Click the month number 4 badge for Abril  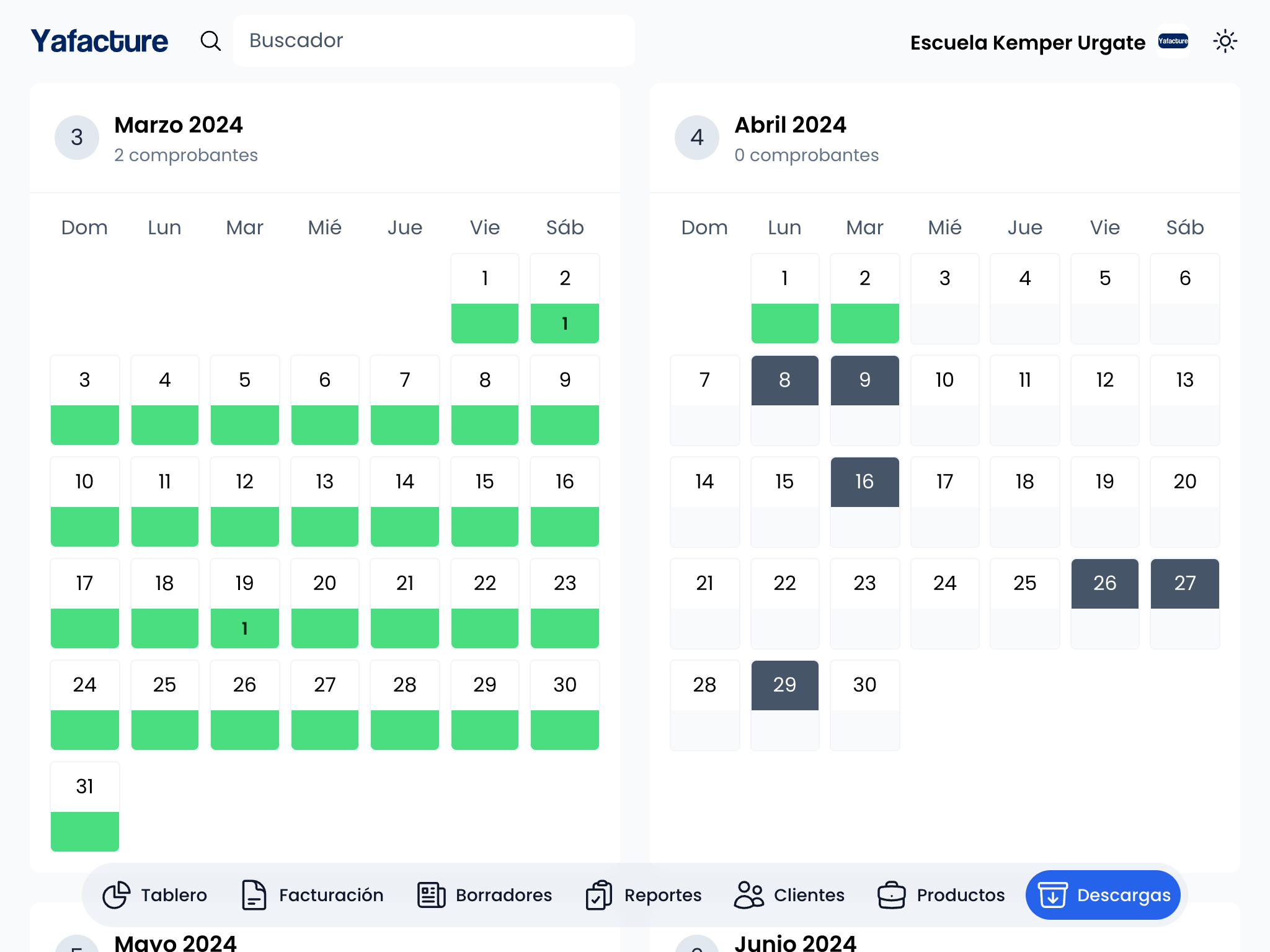coord(697,138)
